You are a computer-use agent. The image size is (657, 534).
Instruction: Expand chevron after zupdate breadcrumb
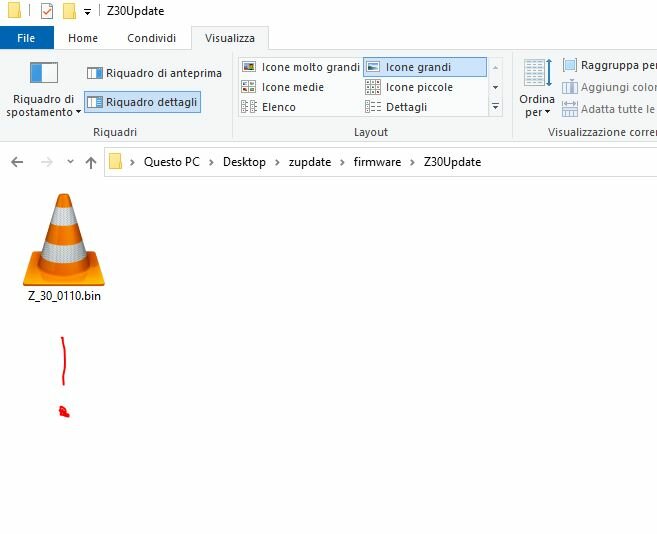pyautogui.click(x=342, y=162)
